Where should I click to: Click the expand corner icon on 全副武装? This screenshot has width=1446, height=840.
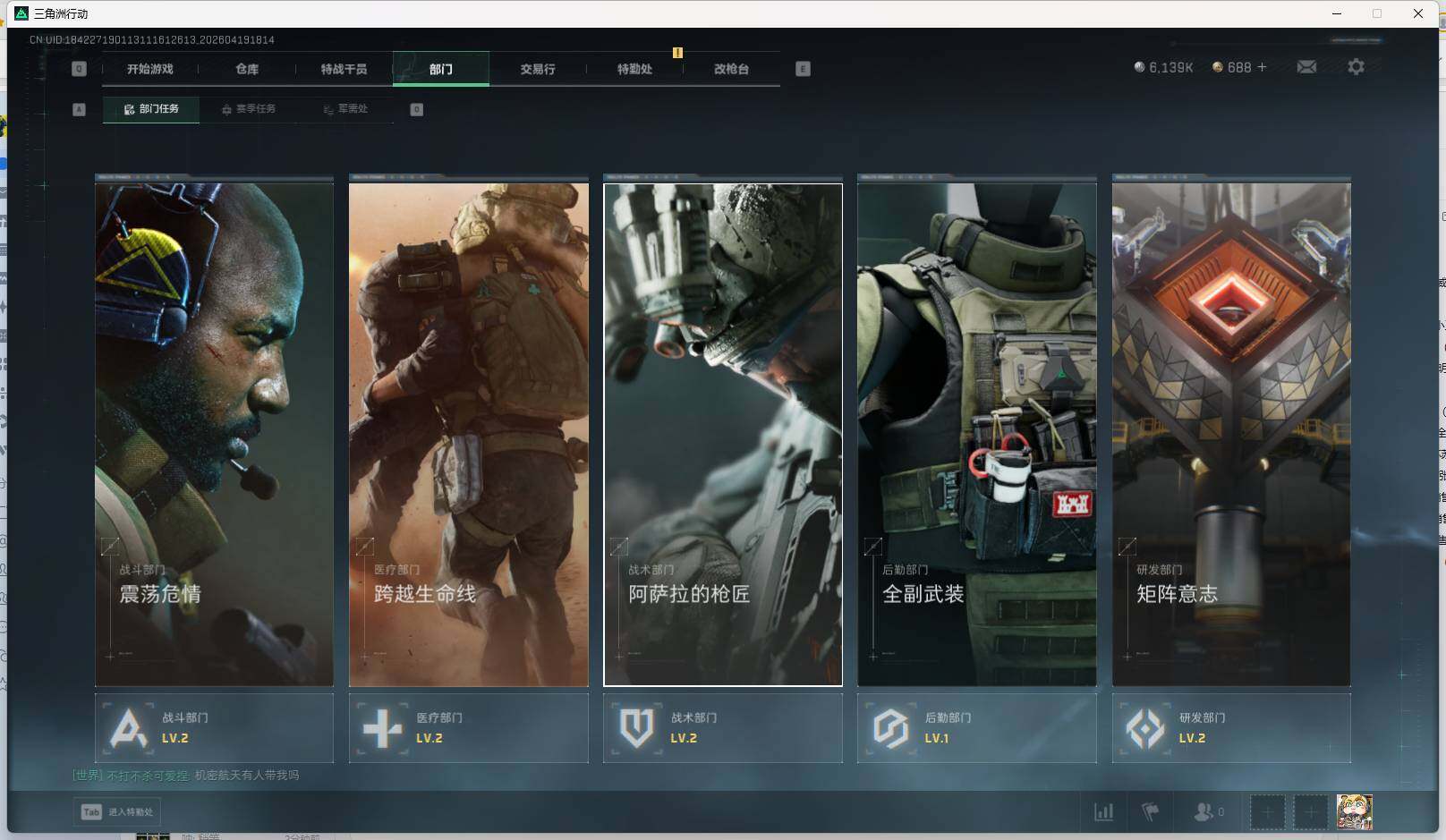click(873, 546)
